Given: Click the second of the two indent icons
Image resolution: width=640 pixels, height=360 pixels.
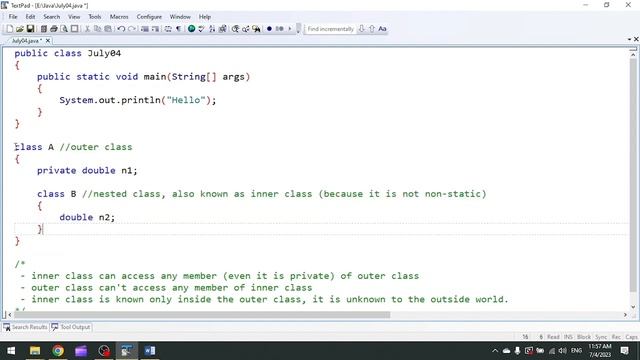Looking at the screenshot, I should point(155,29).
